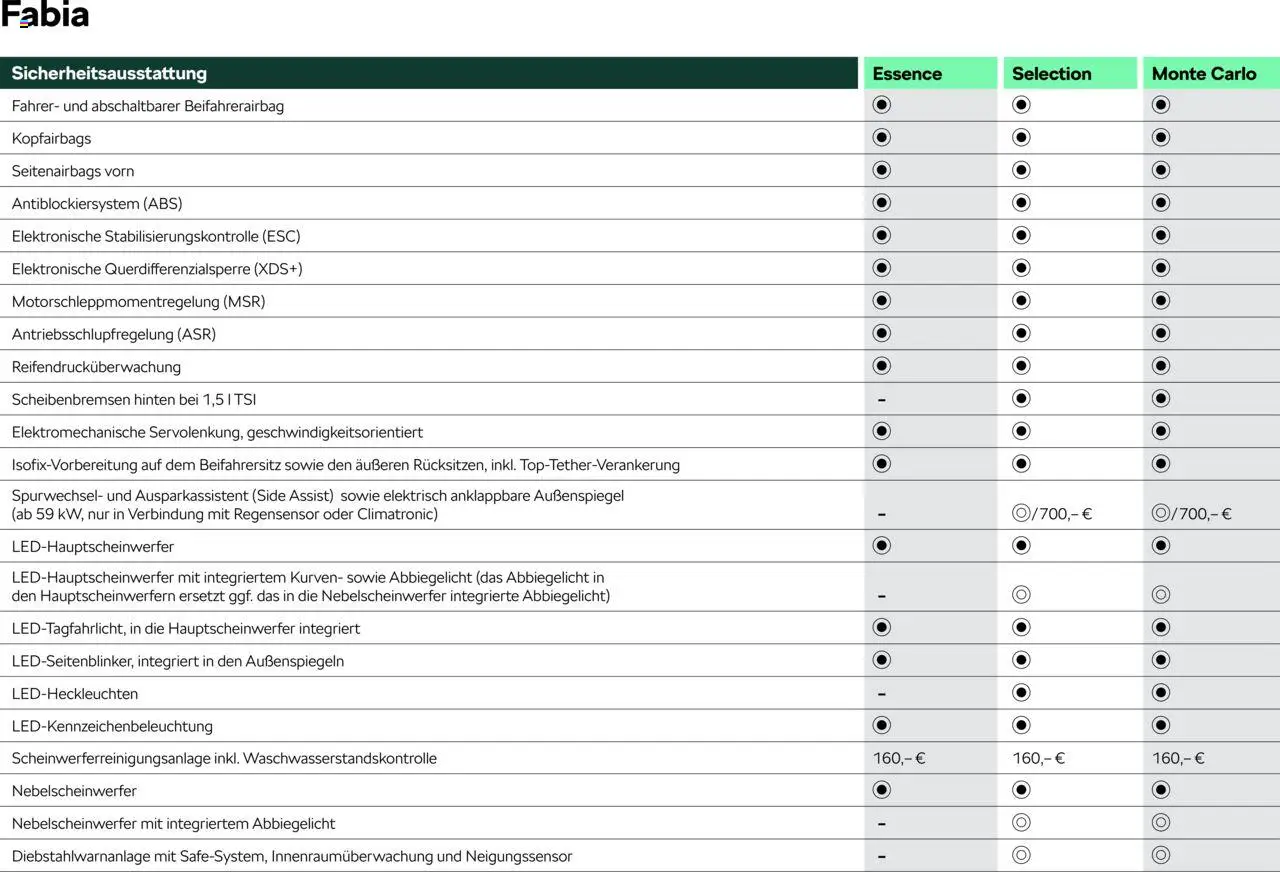The height and width of the screenshot is (872, 1280).
Task: Click Monte Carlo icon for Antiblockiersystem (ABS)
Action: click(1160, 203)
